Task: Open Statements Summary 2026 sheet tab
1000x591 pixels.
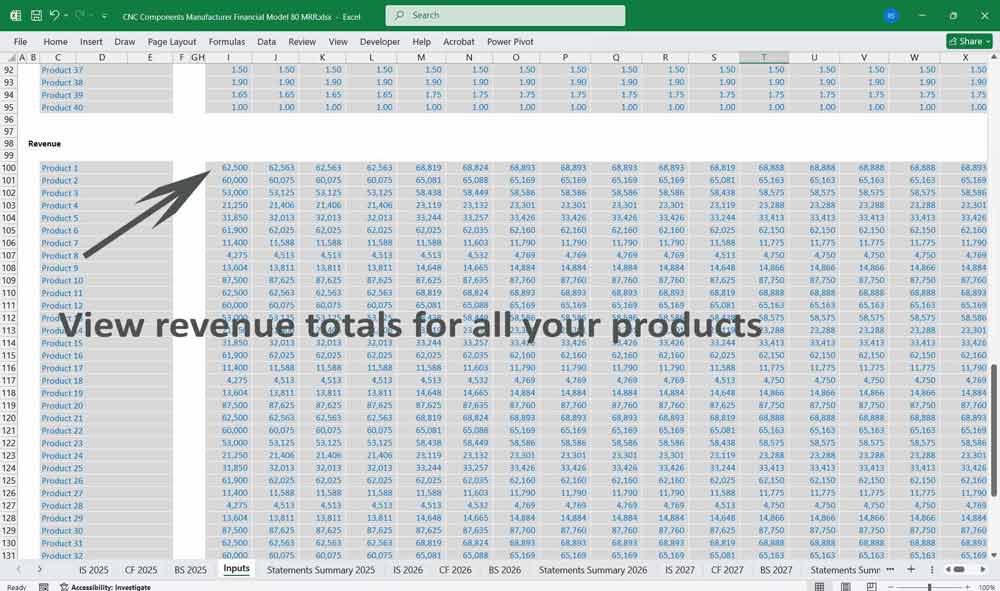Action: (592, 570)
